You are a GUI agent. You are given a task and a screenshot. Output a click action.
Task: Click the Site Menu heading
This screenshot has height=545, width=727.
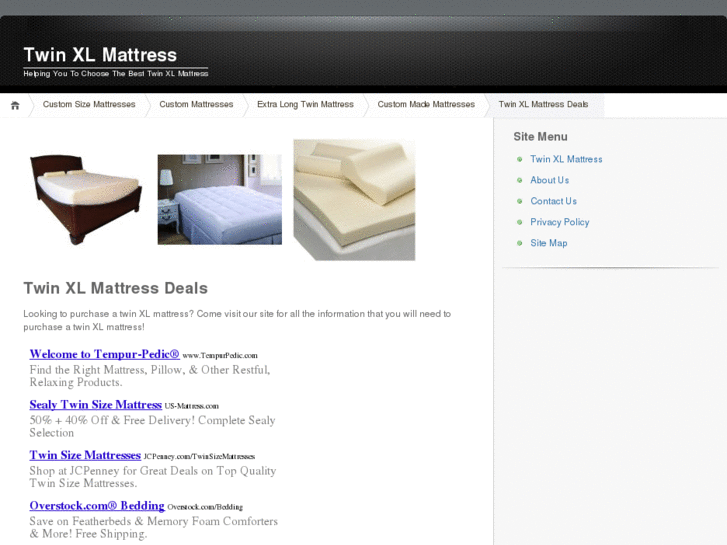540,136
